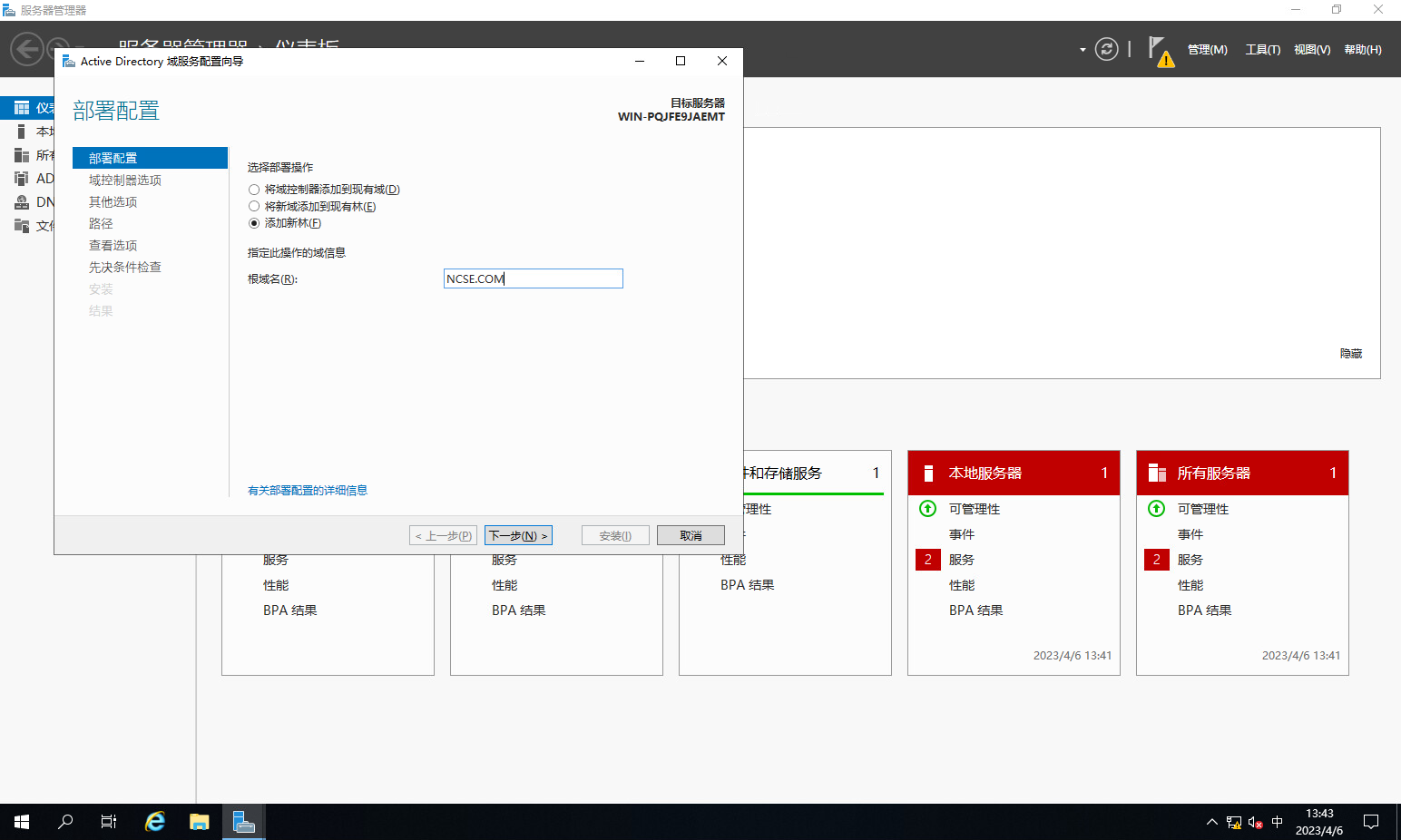1401x840 pixels.
Task: Open the 有关部署配置的详细信息 link
Action: (x=308, y=491)
